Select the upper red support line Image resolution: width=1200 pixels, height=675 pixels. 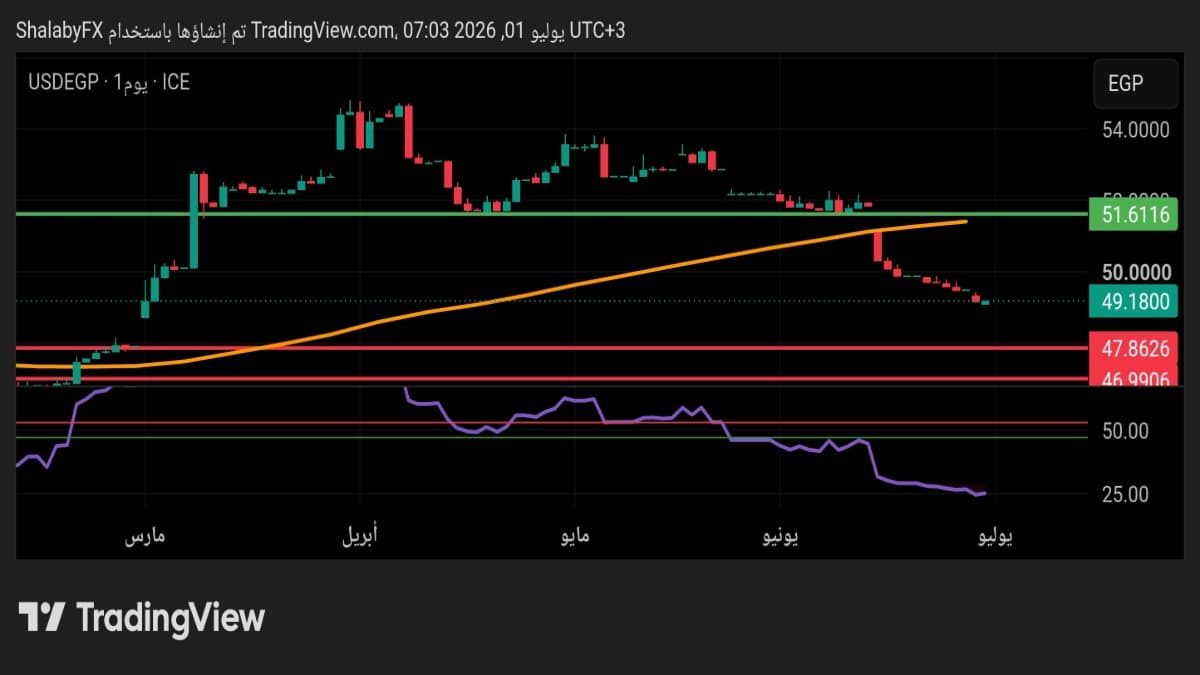coord(552,348)
